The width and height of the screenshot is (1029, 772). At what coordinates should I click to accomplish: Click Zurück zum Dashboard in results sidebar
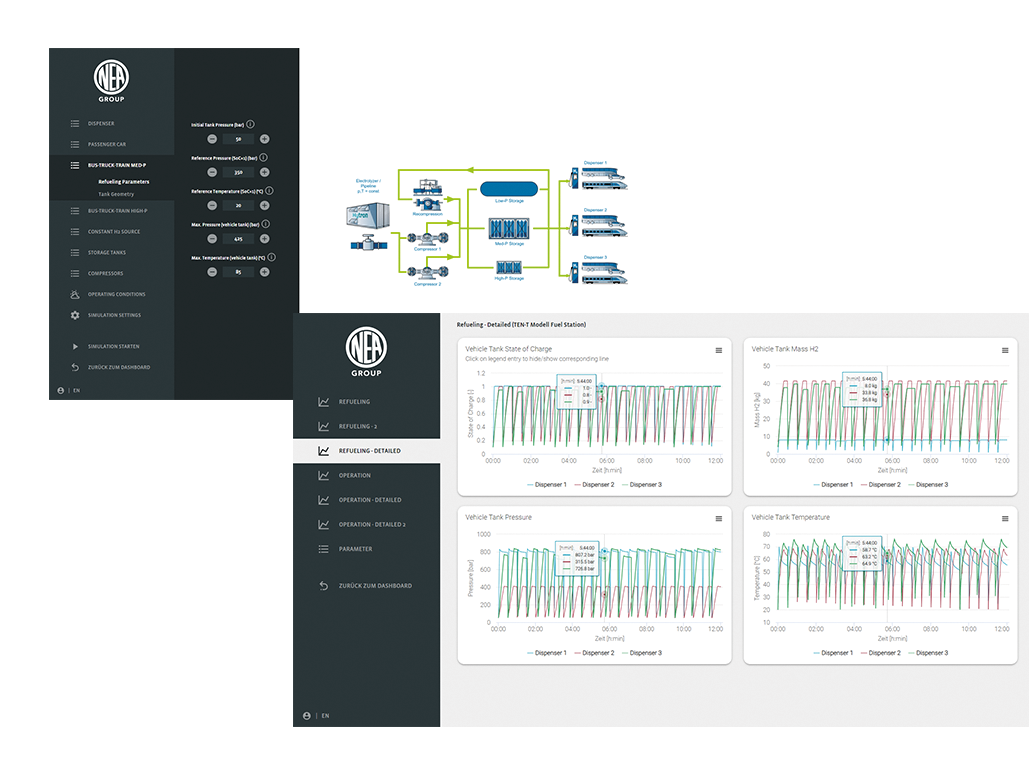pyautogui.click(x=374, y=586)
